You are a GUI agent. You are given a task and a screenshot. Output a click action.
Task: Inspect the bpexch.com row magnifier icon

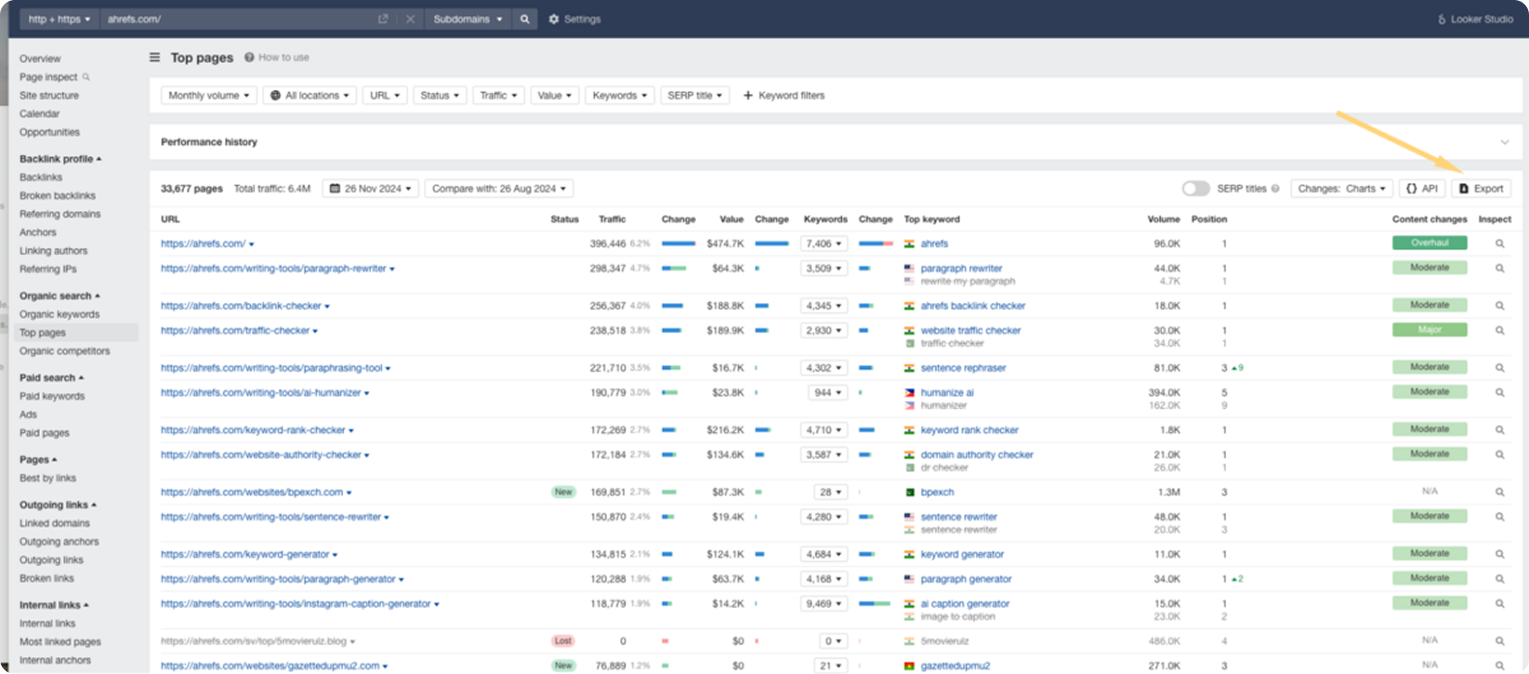coord(1499,492)
